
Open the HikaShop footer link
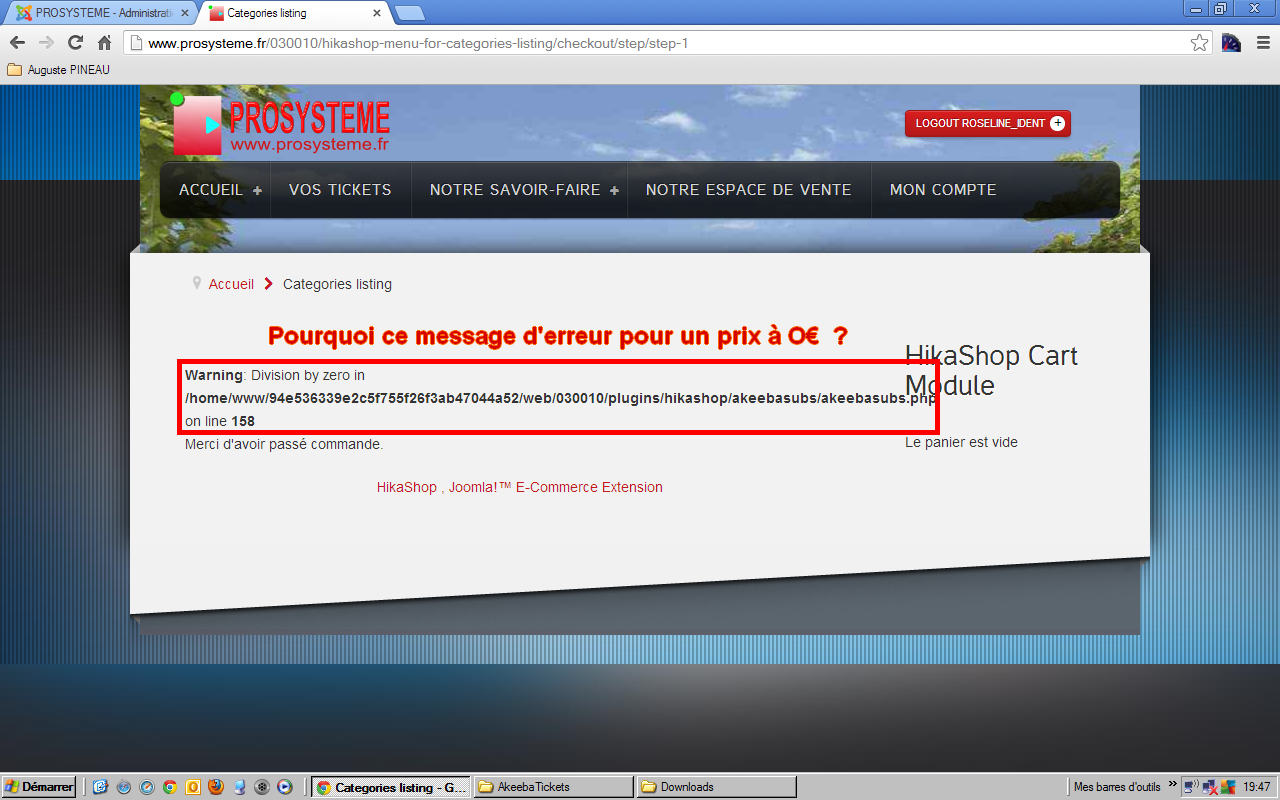point(407,487)
